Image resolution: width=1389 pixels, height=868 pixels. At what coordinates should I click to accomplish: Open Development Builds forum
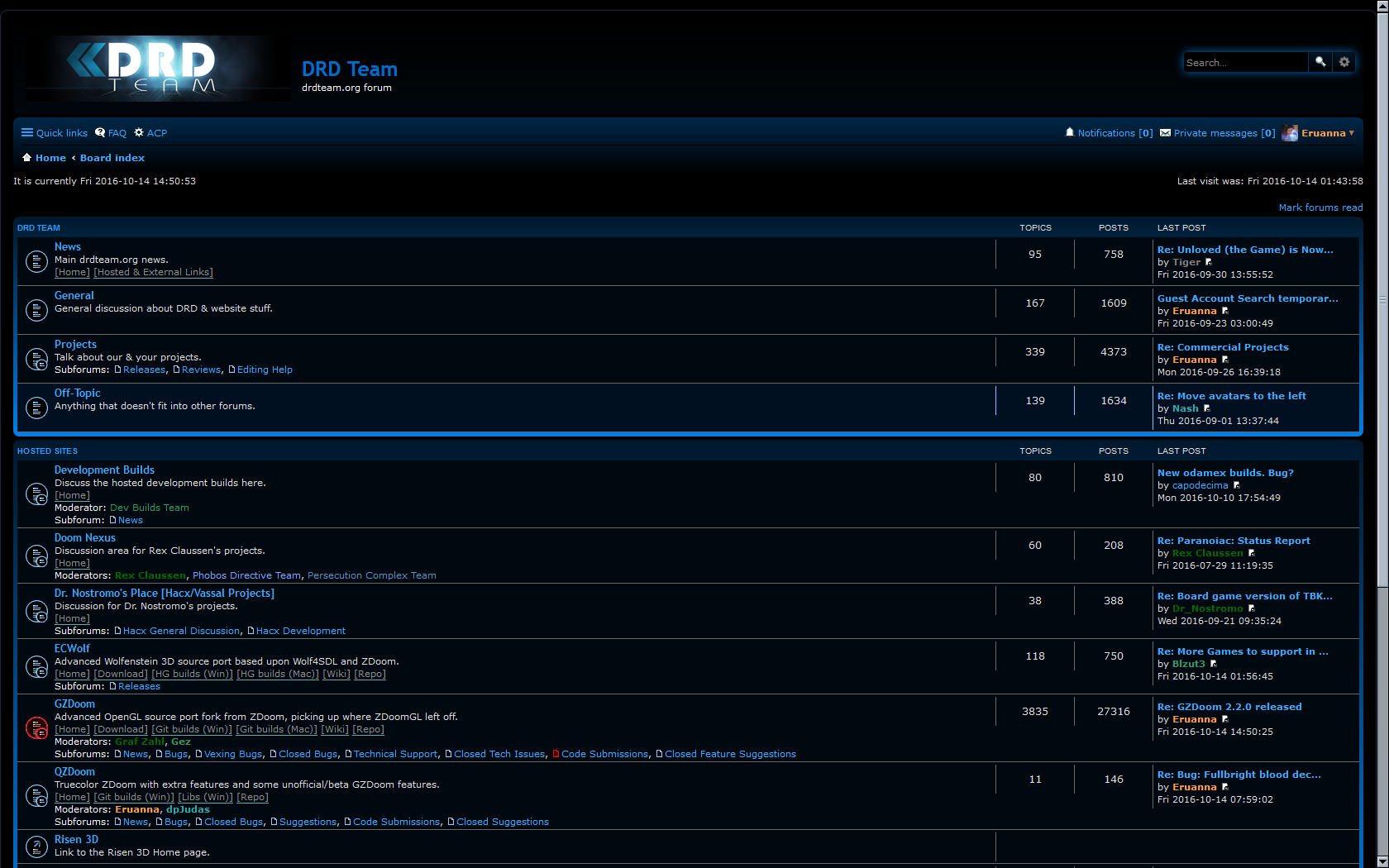point(104,470)
